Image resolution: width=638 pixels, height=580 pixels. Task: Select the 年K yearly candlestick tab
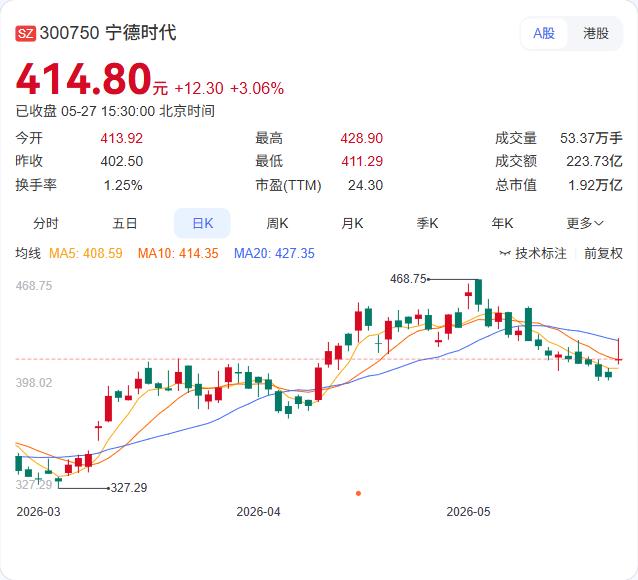[503, 223]
